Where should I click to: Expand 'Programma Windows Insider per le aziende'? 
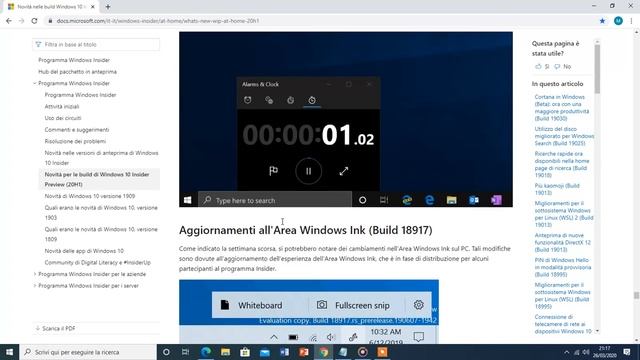[35, 274]
